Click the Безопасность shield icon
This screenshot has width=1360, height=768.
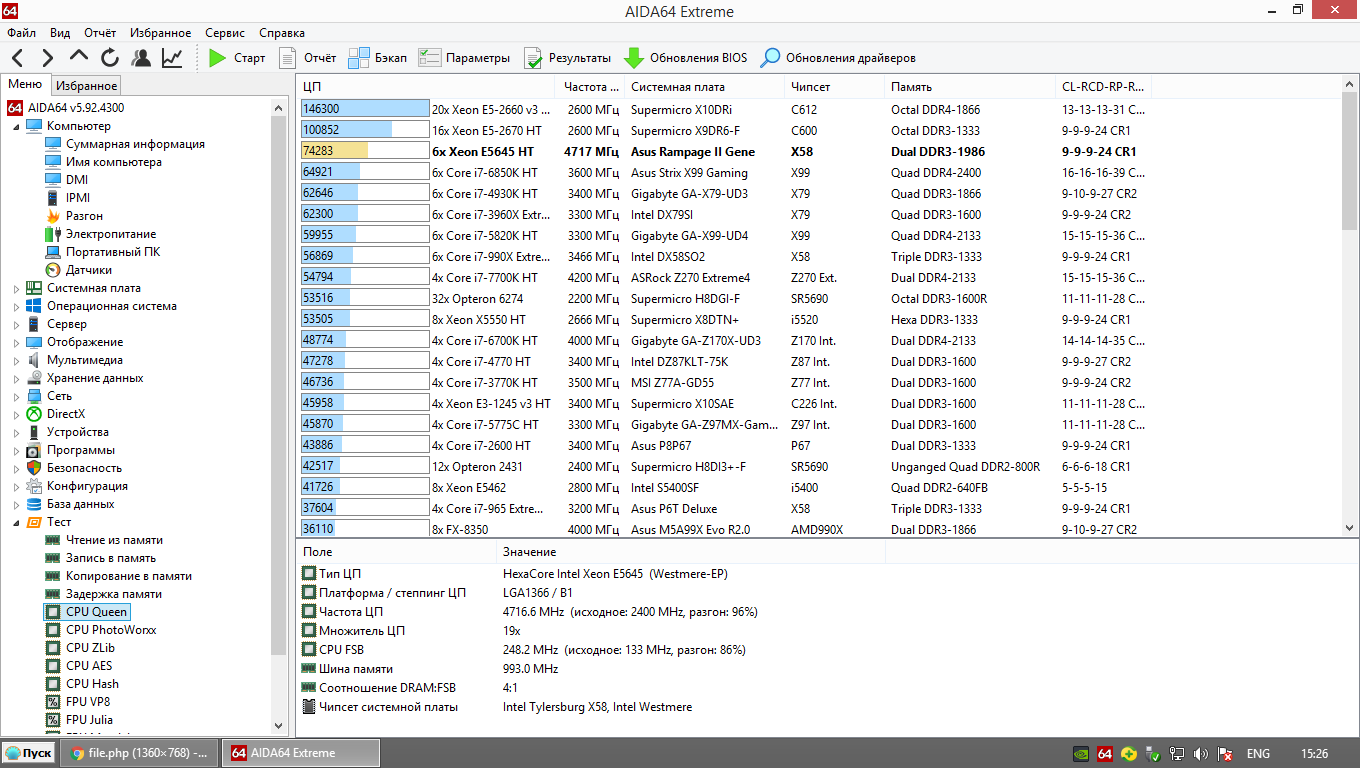tap(33, 468)
